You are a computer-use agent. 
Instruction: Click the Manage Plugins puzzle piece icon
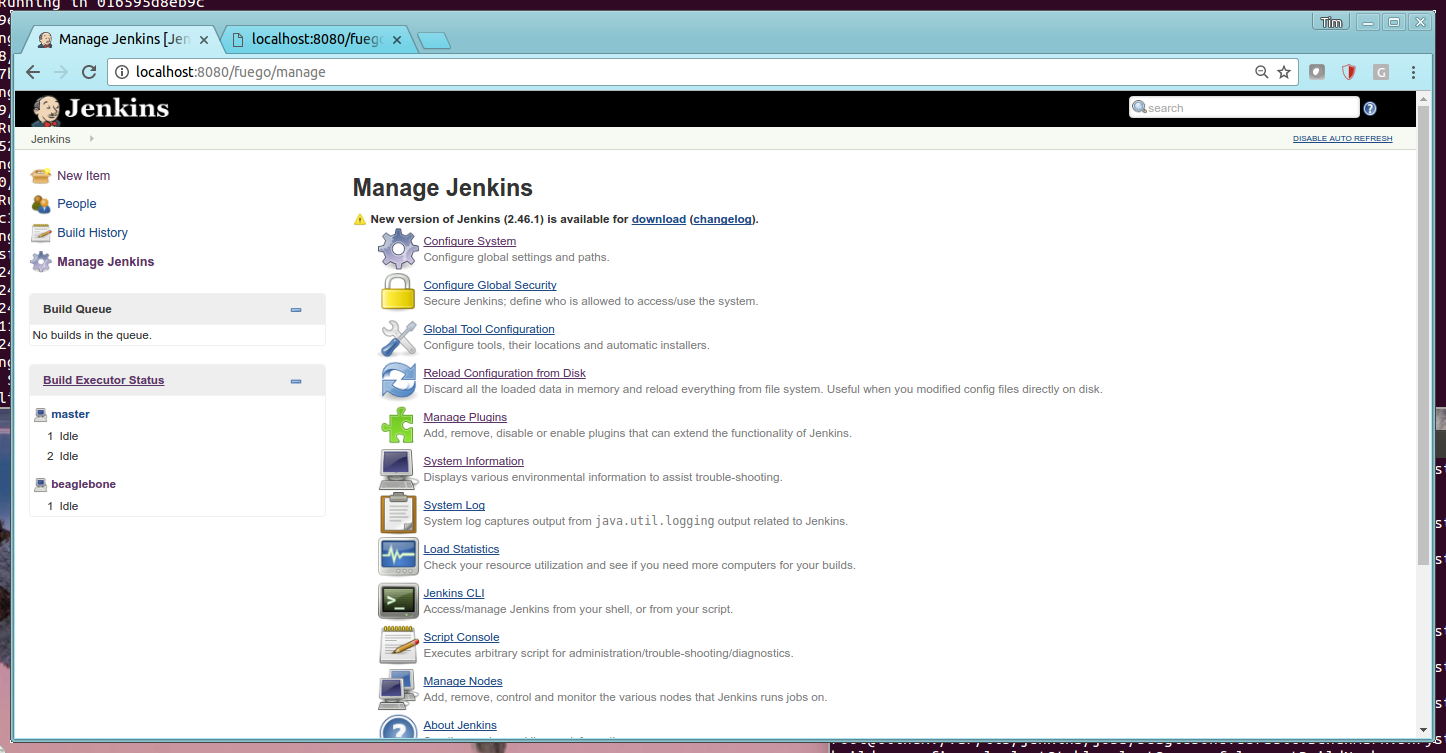tap(398, 425)
